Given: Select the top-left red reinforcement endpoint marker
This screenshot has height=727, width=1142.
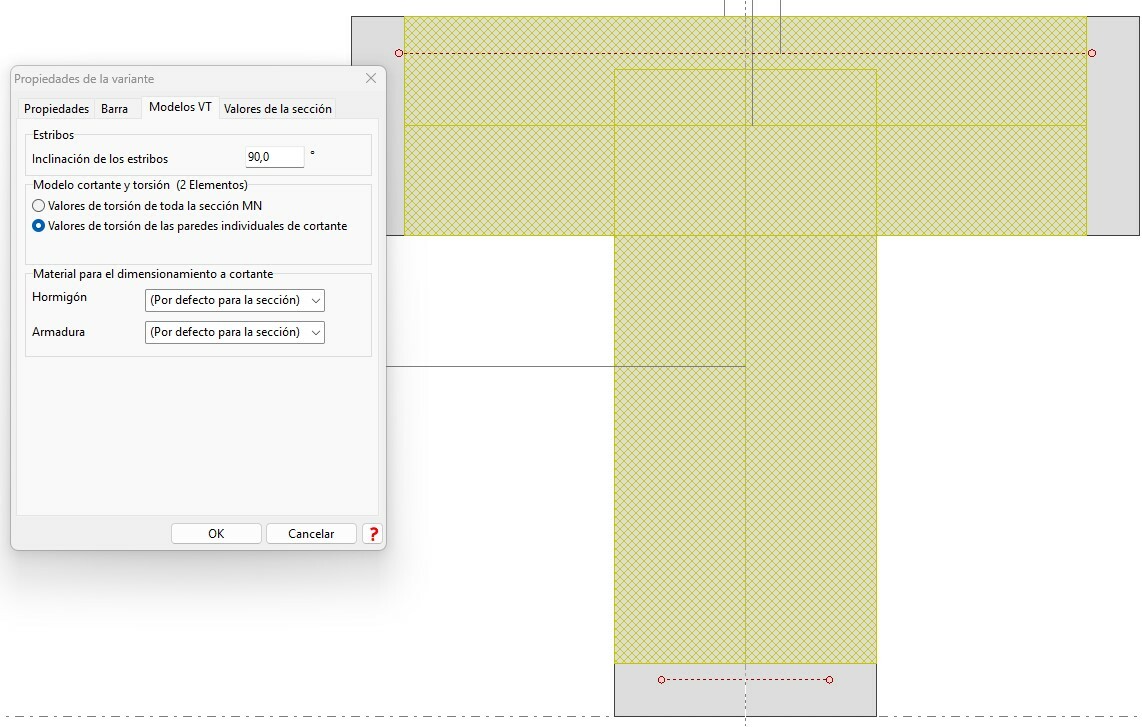Looking at the screenshot, I should pos(399,53).
